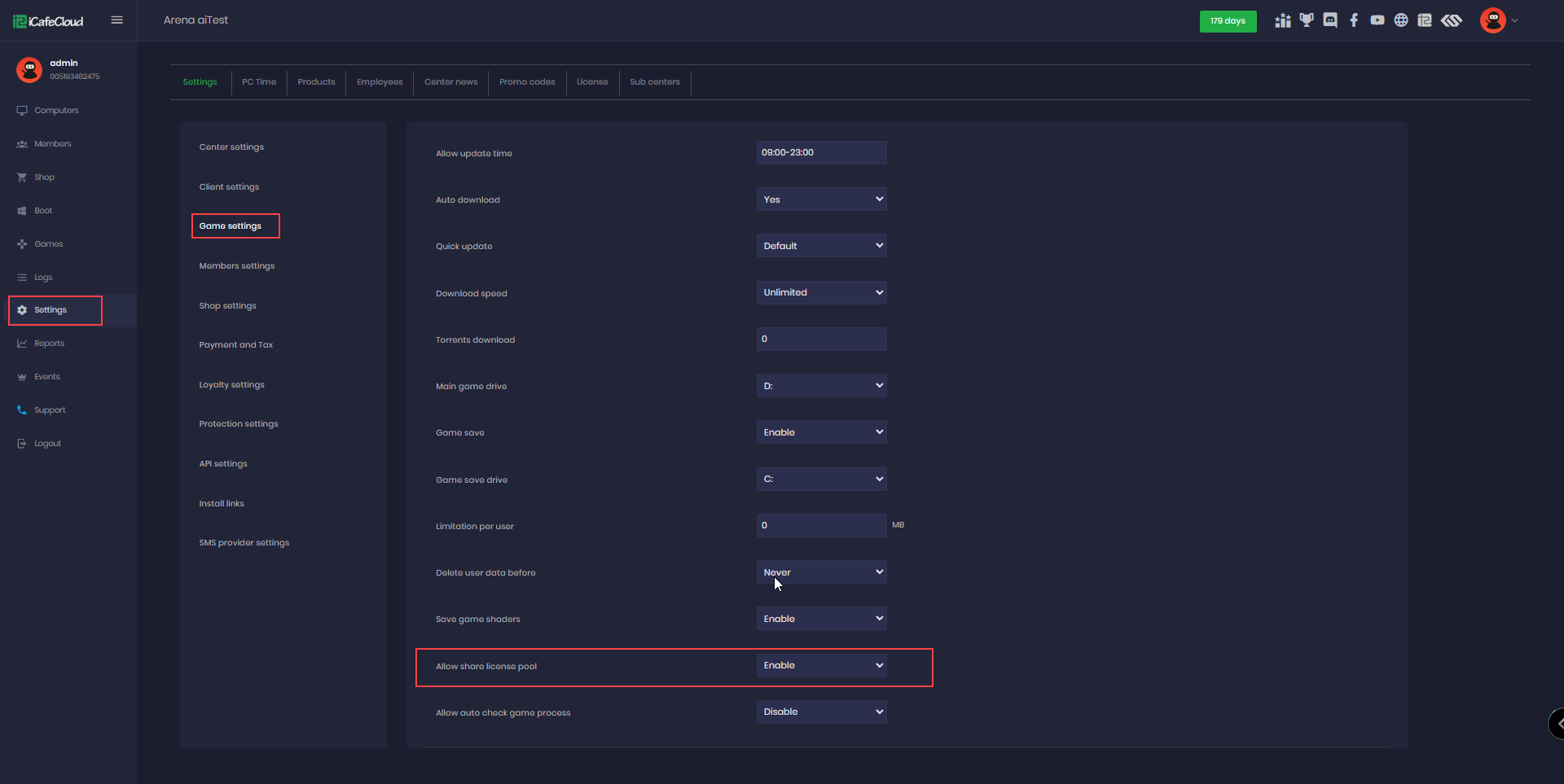
Task: Switch to the Promo codes tab
Action: (x=527, y=82)
